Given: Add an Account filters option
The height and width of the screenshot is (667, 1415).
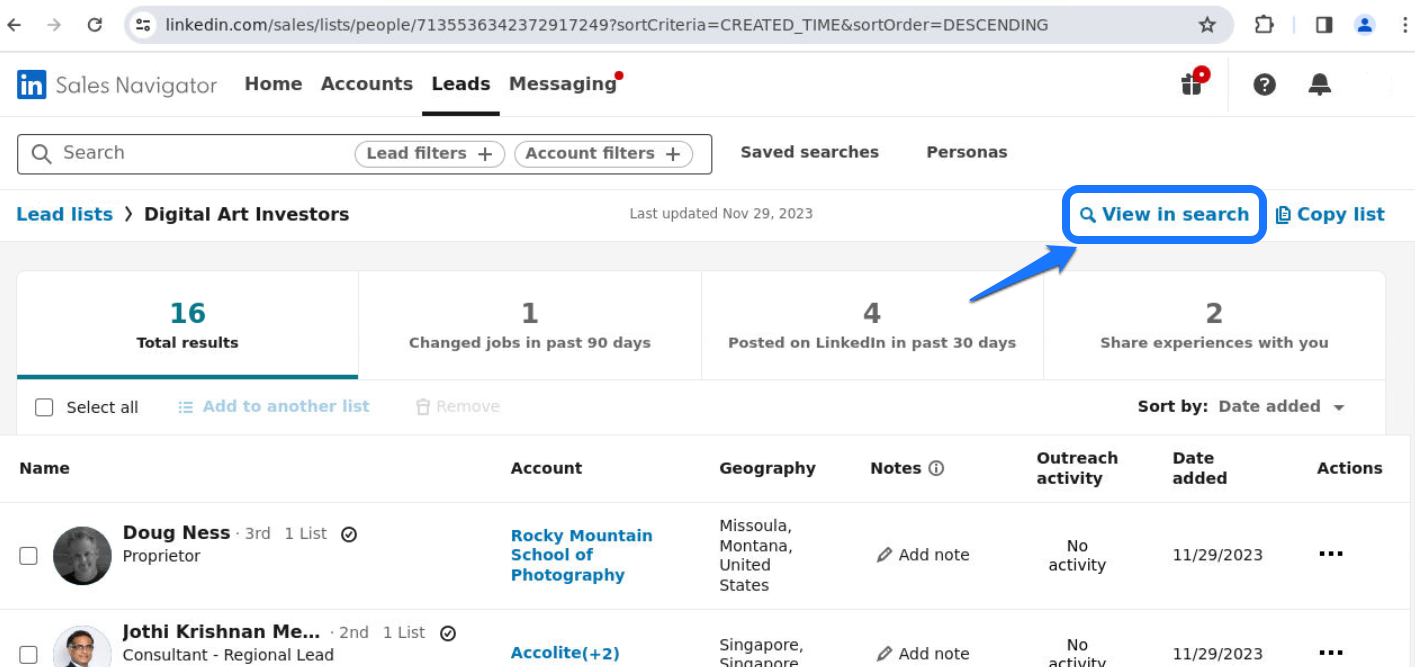Looking at the screenshot, I should [x=603, y=154].
